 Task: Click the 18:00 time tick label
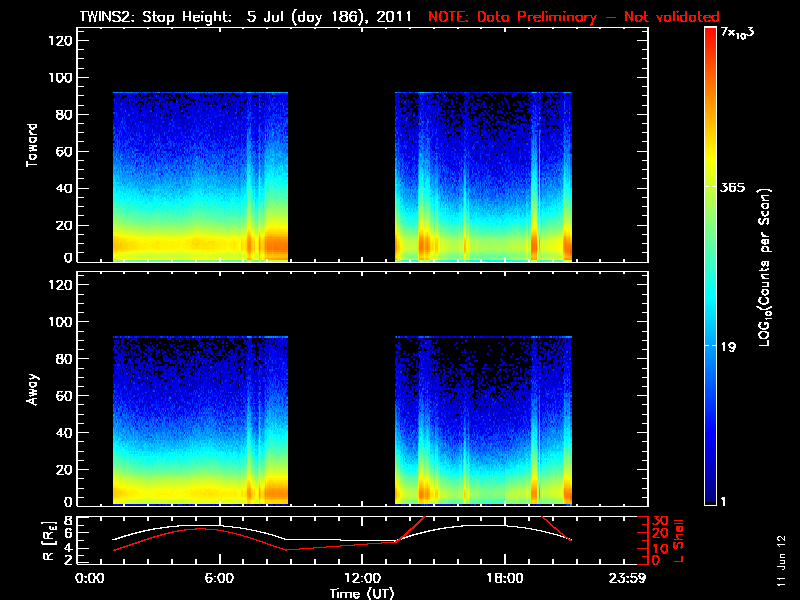504,578
